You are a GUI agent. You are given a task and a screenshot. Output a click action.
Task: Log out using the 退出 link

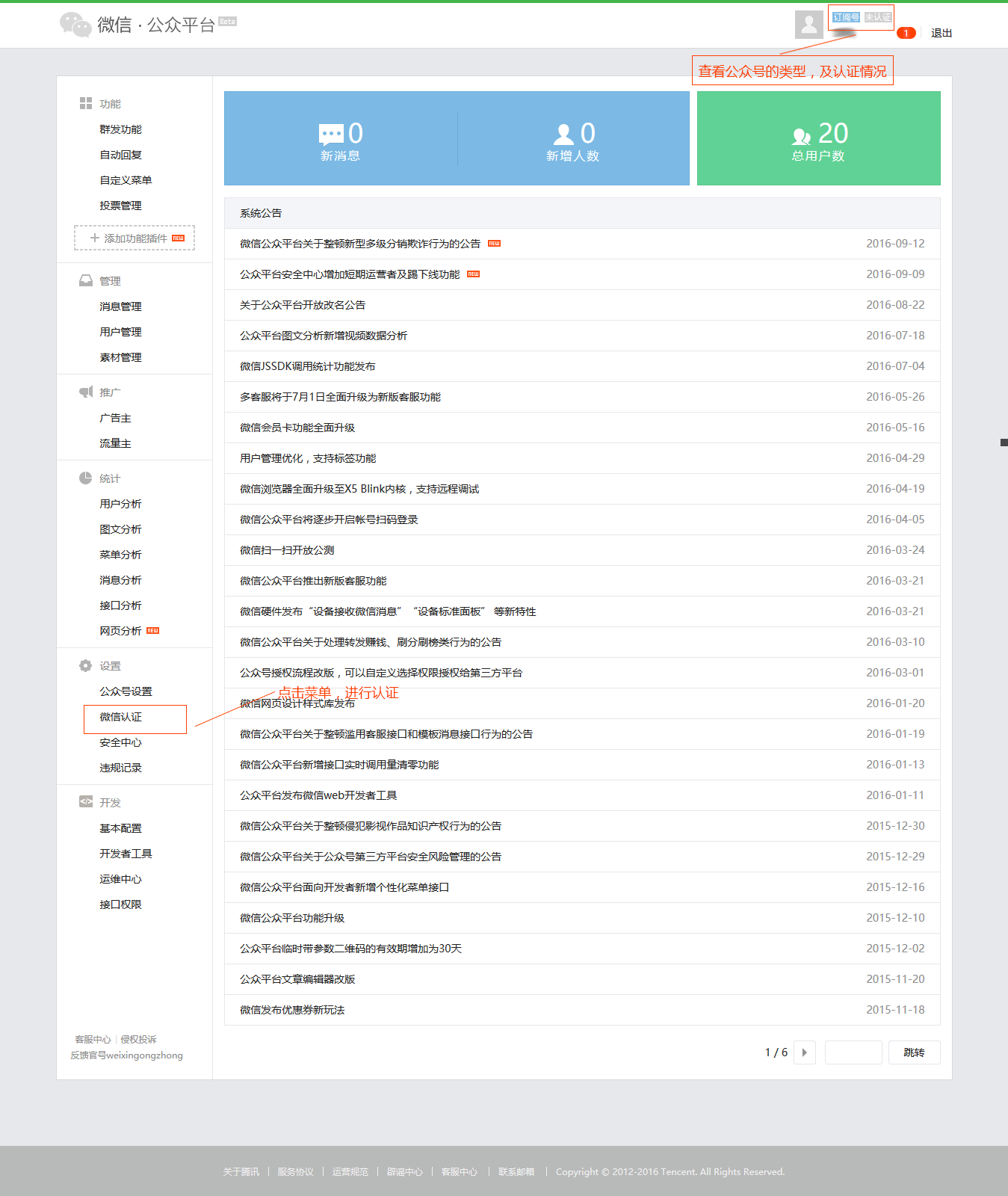(x=941, y=33)
